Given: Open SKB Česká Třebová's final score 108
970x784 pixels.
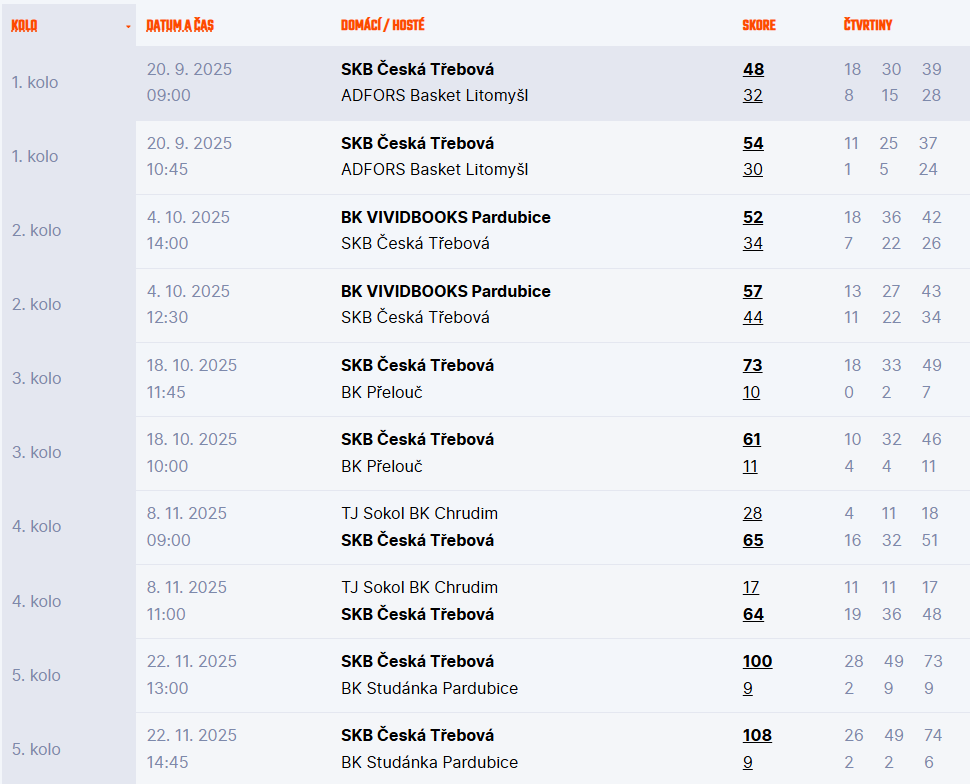Looking at the screenshot, I should click(757, 735).
